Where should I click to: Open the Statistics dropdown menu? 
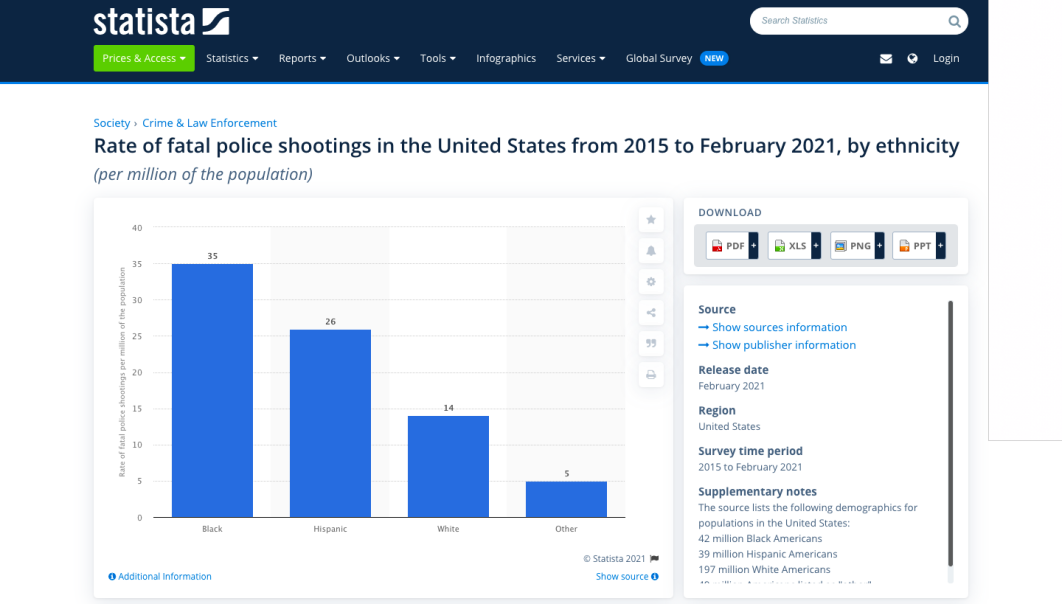pyautogui.click(x=232, y=58)
